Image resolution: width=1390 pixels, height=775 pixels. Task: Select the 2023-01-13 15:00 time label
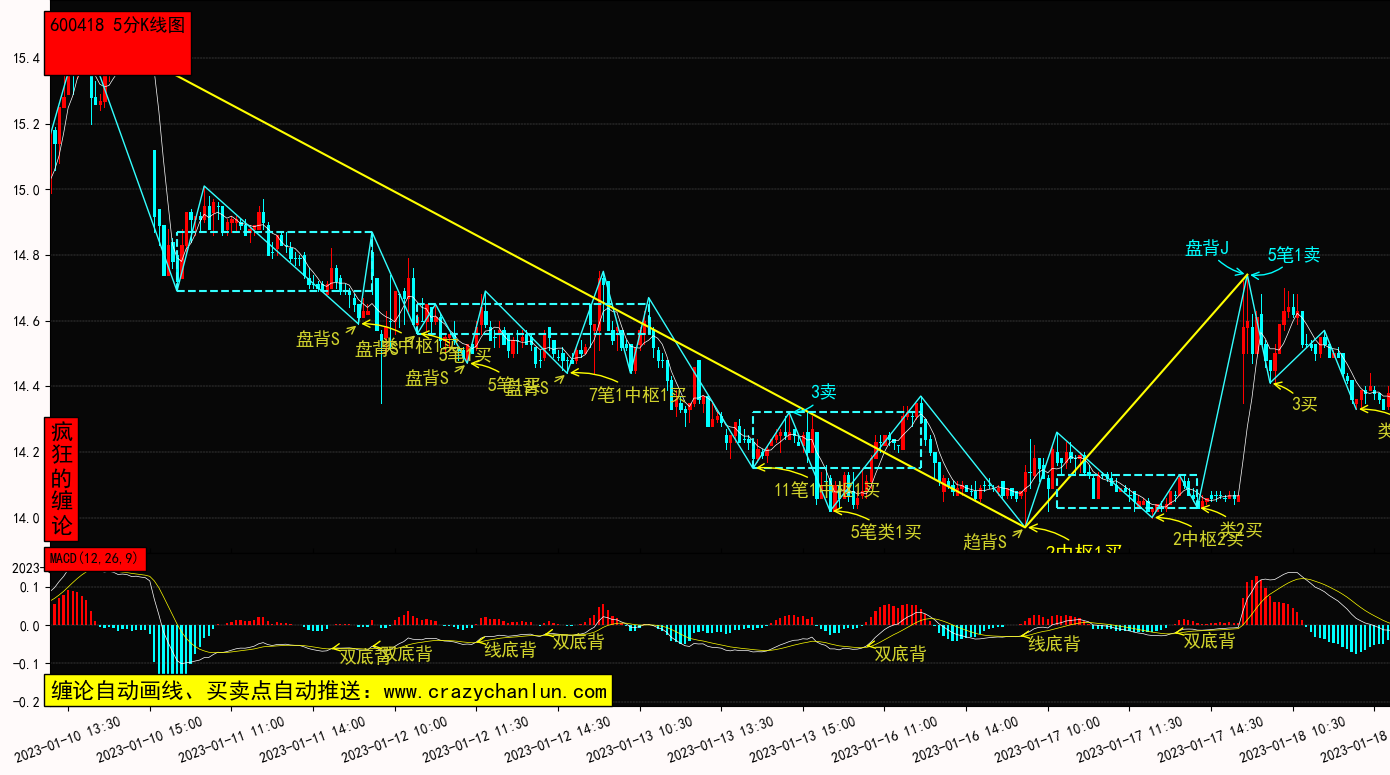click(803, 738)
